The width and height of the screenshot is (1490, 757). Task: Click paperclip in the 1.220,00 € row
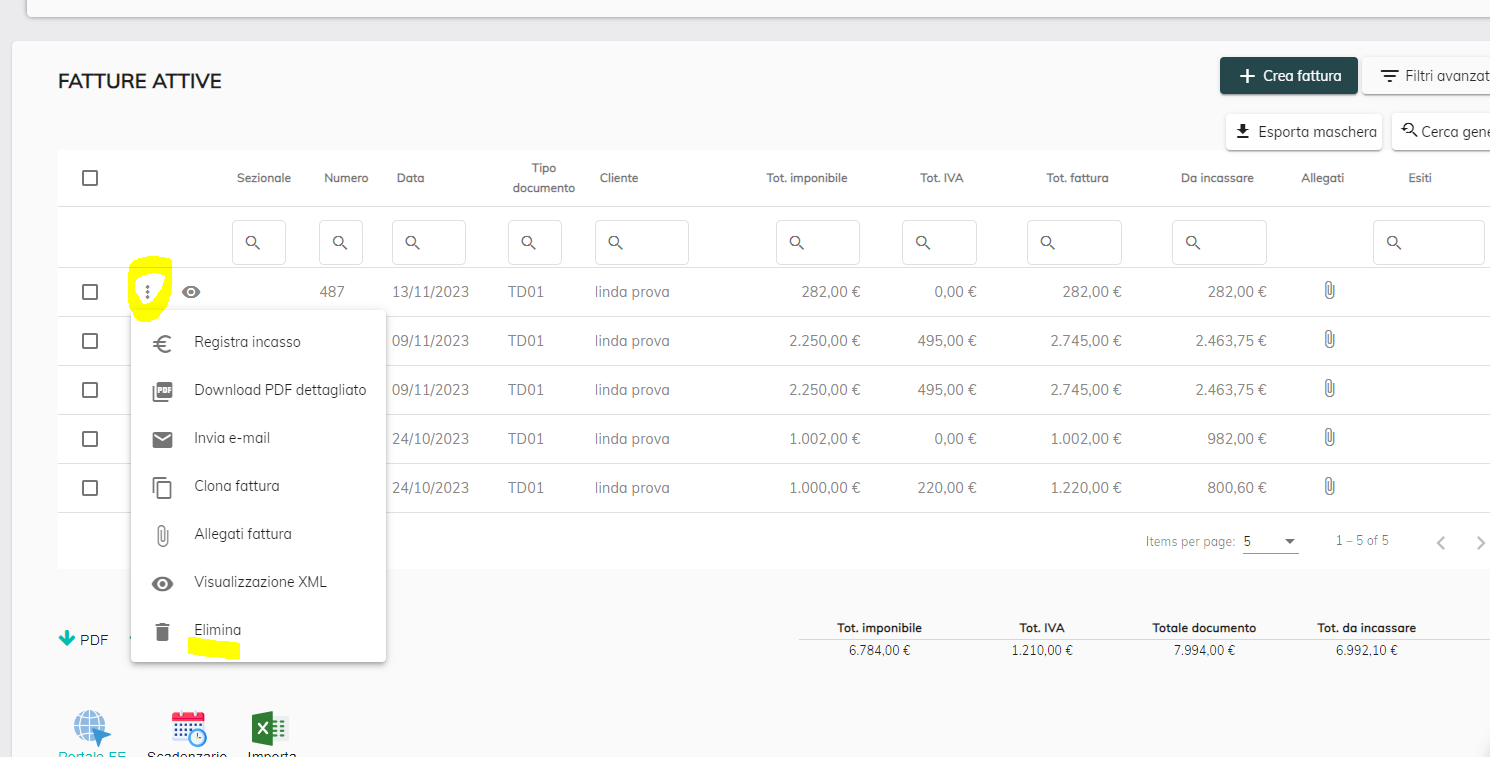pos(1329,486)
